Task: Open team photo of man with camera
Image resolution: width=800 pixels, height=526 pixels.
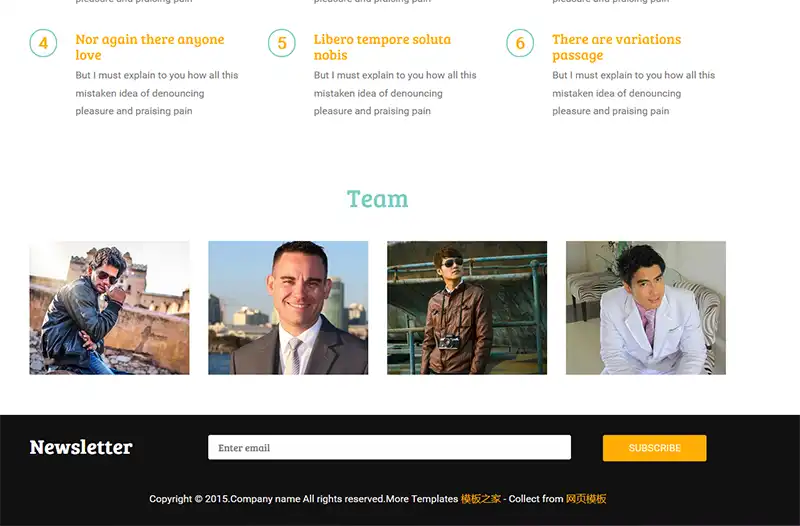Action: (467, 308)
